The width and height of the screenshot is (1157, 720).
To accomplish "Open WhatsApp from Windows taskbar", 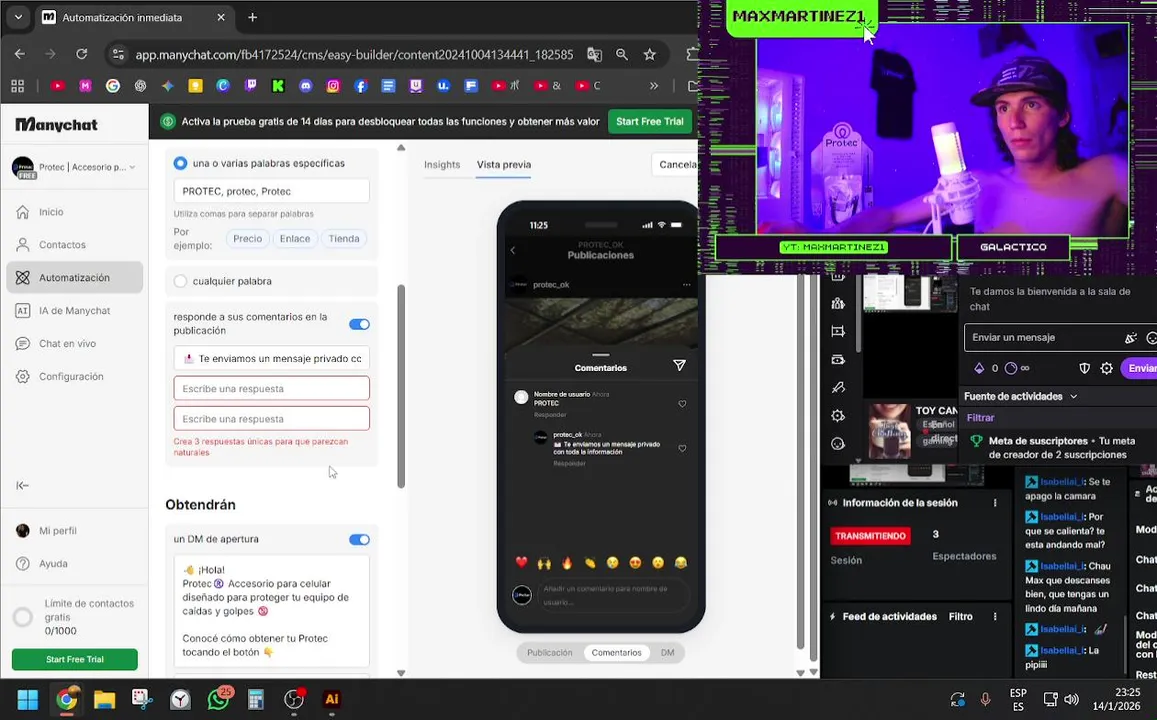I will 219,699.
